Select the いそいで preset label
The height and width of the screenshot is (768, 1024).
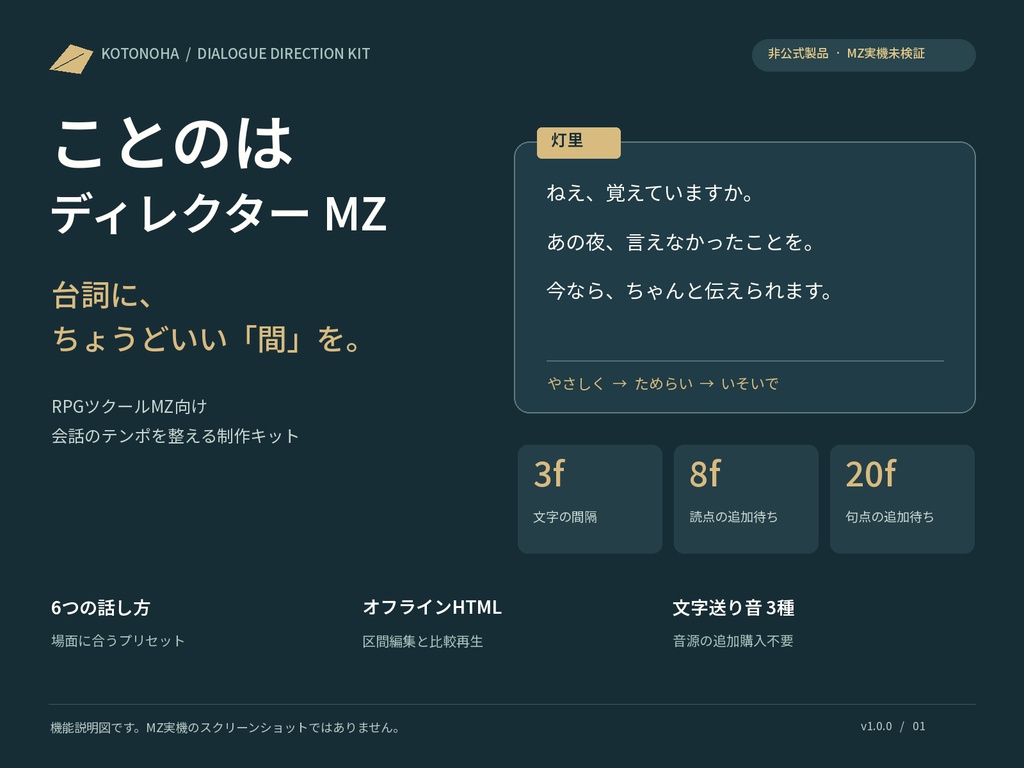[750, 383]
